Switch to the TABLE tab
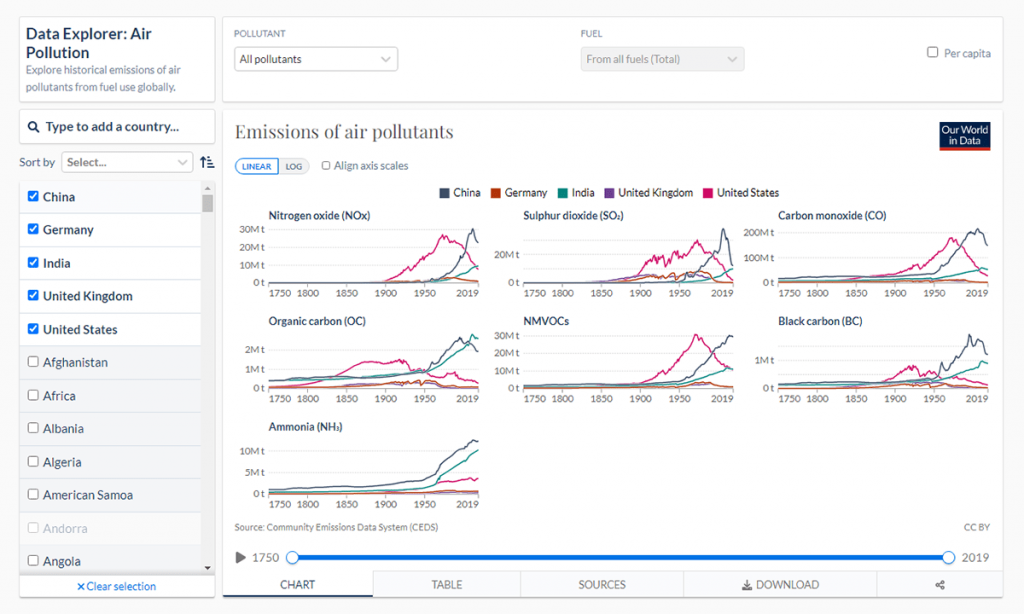This screenshot has width=1024, height=614. pos(446,584)
